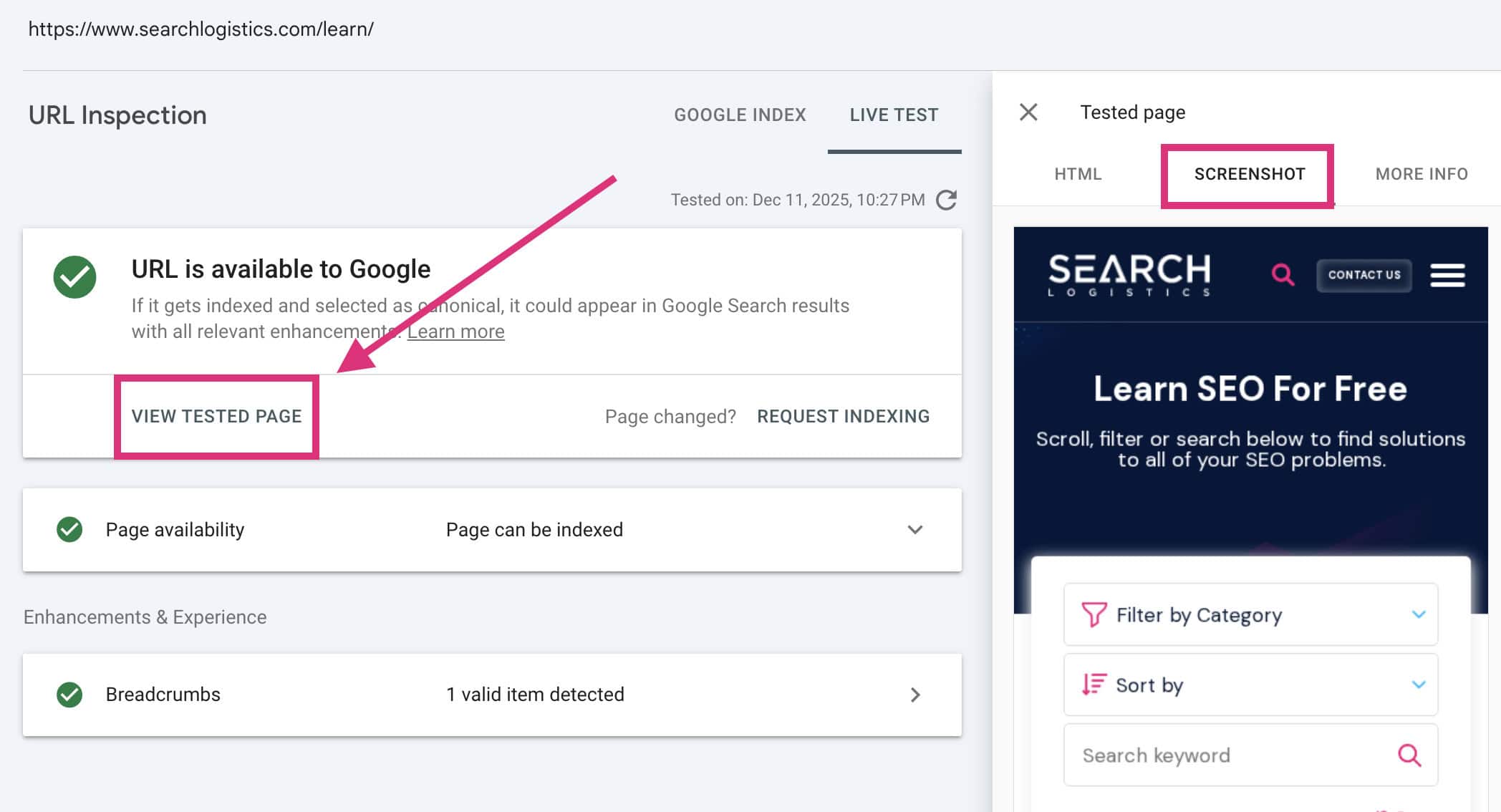
Task: Switch to the HTML tab
Action: click(1077, 174)
